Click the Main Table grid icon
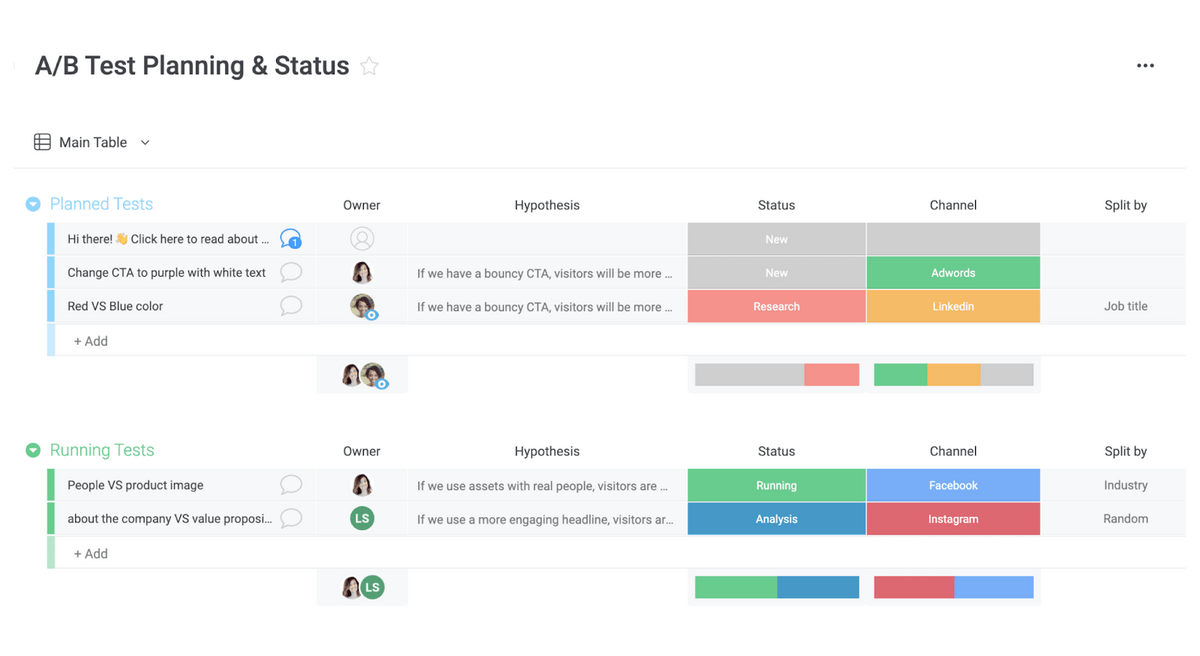This screenshot has width=1200, height=656. point(42,142)
